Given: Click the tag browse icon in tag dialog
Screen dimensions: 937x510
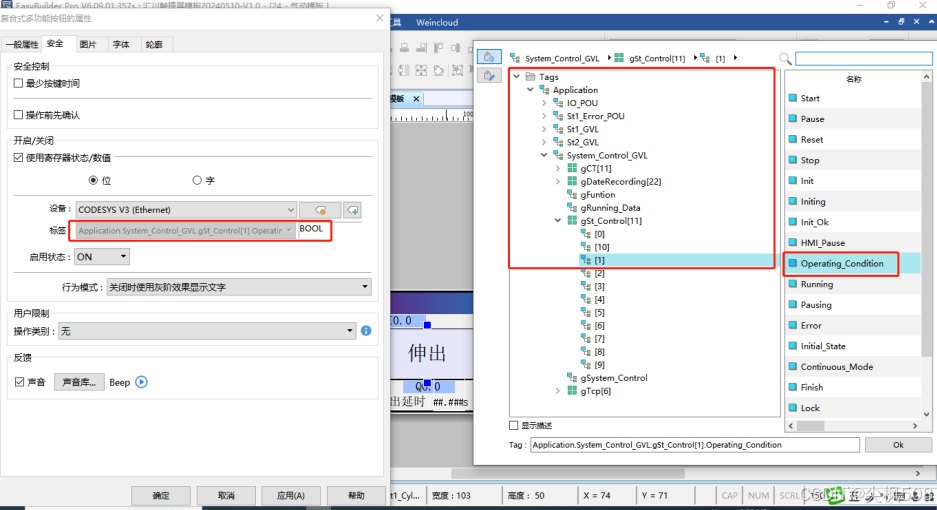Looking at the screenshot, I should coord(489,56).
